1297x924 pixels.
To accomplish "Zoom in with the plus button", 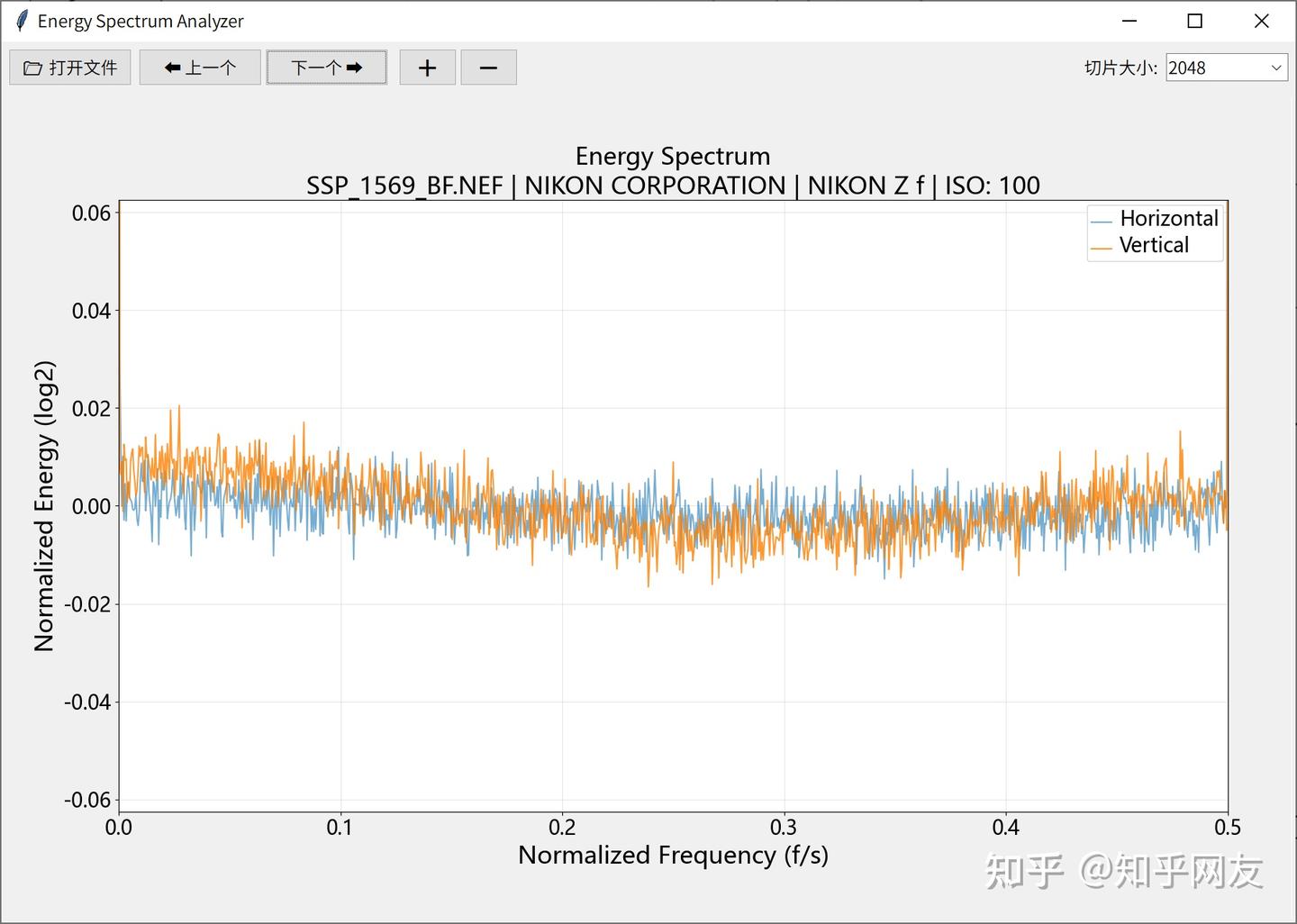I will (x=428, y=68).
